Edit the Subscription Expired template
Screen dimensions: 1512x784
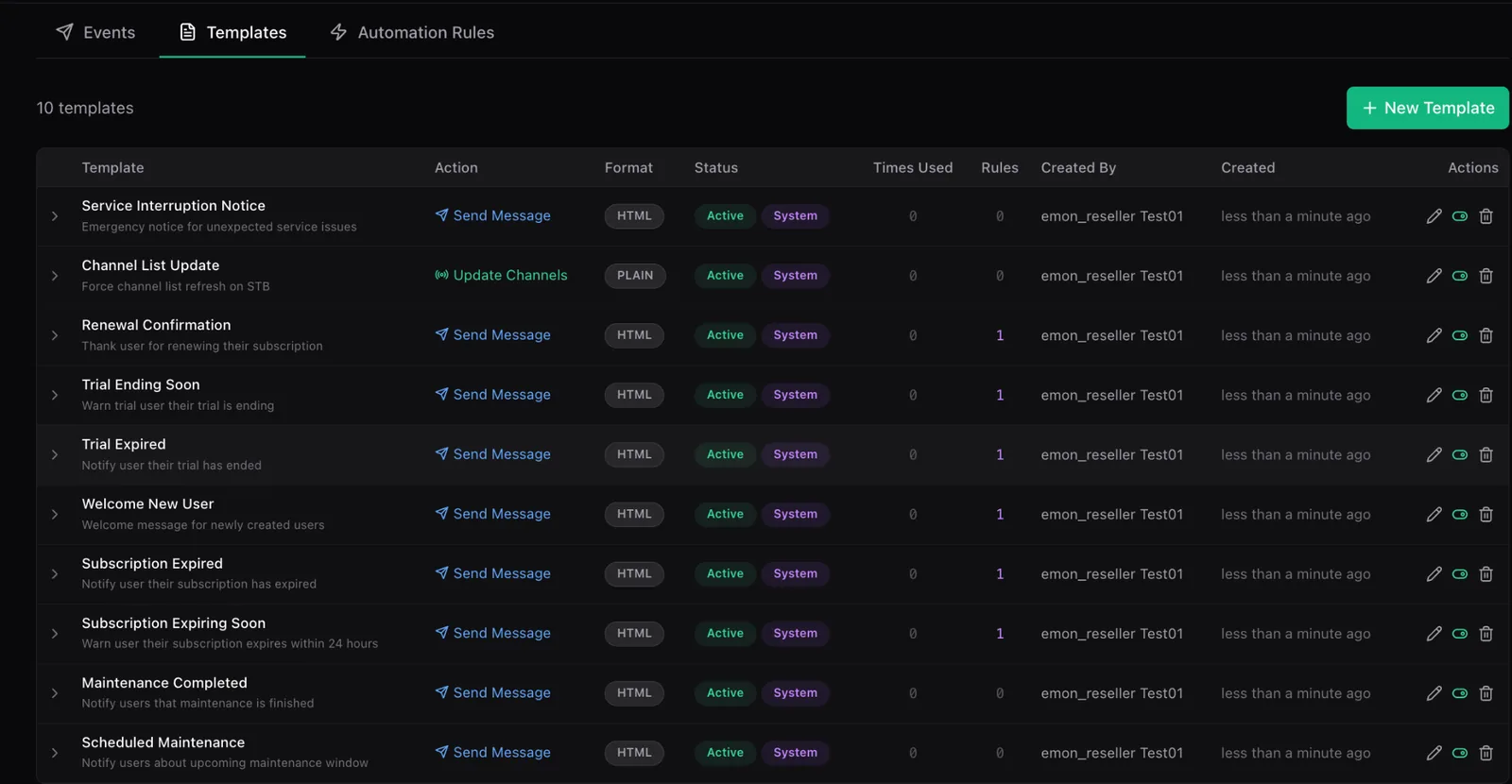(1434, 573)
